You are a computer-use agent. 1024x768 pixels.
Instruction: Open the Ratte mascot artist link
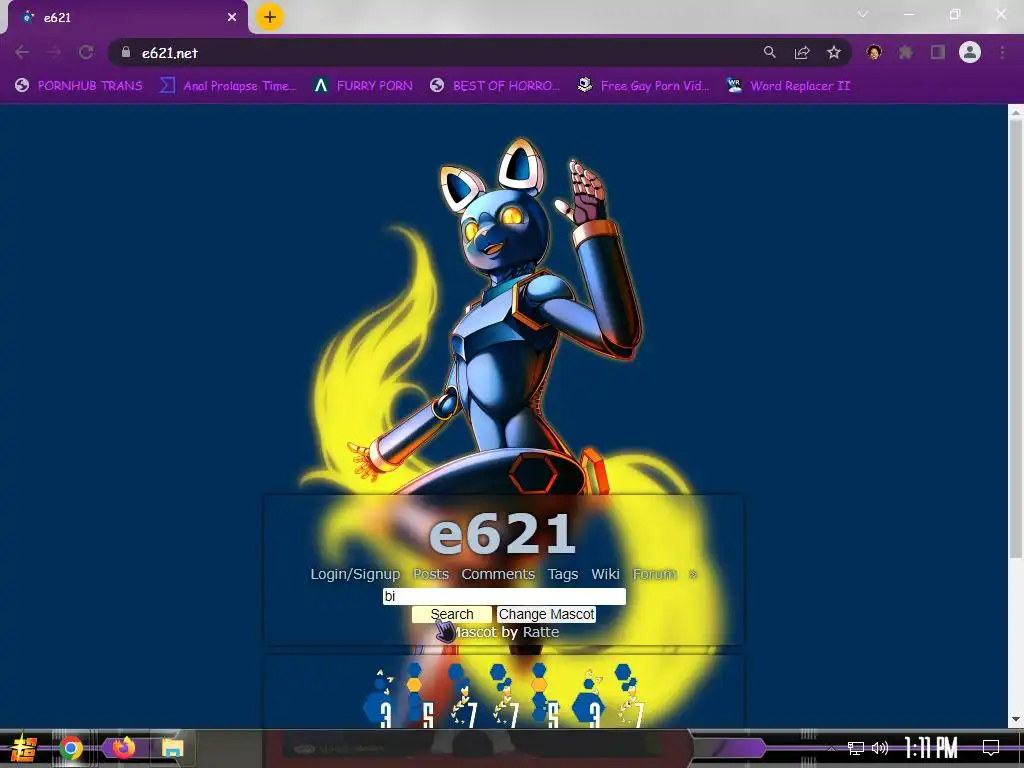pos(541,632)
